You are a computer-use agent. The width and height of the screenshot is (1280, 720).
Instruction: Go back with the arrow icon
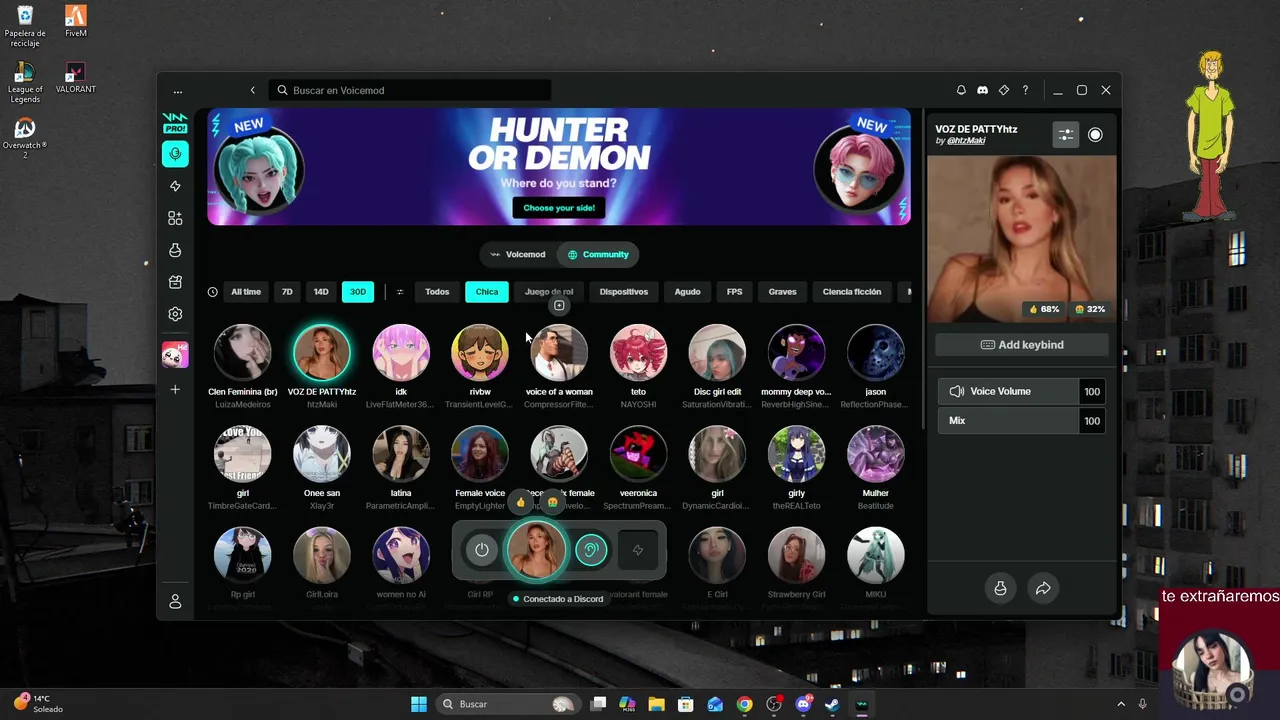point(252,90)
